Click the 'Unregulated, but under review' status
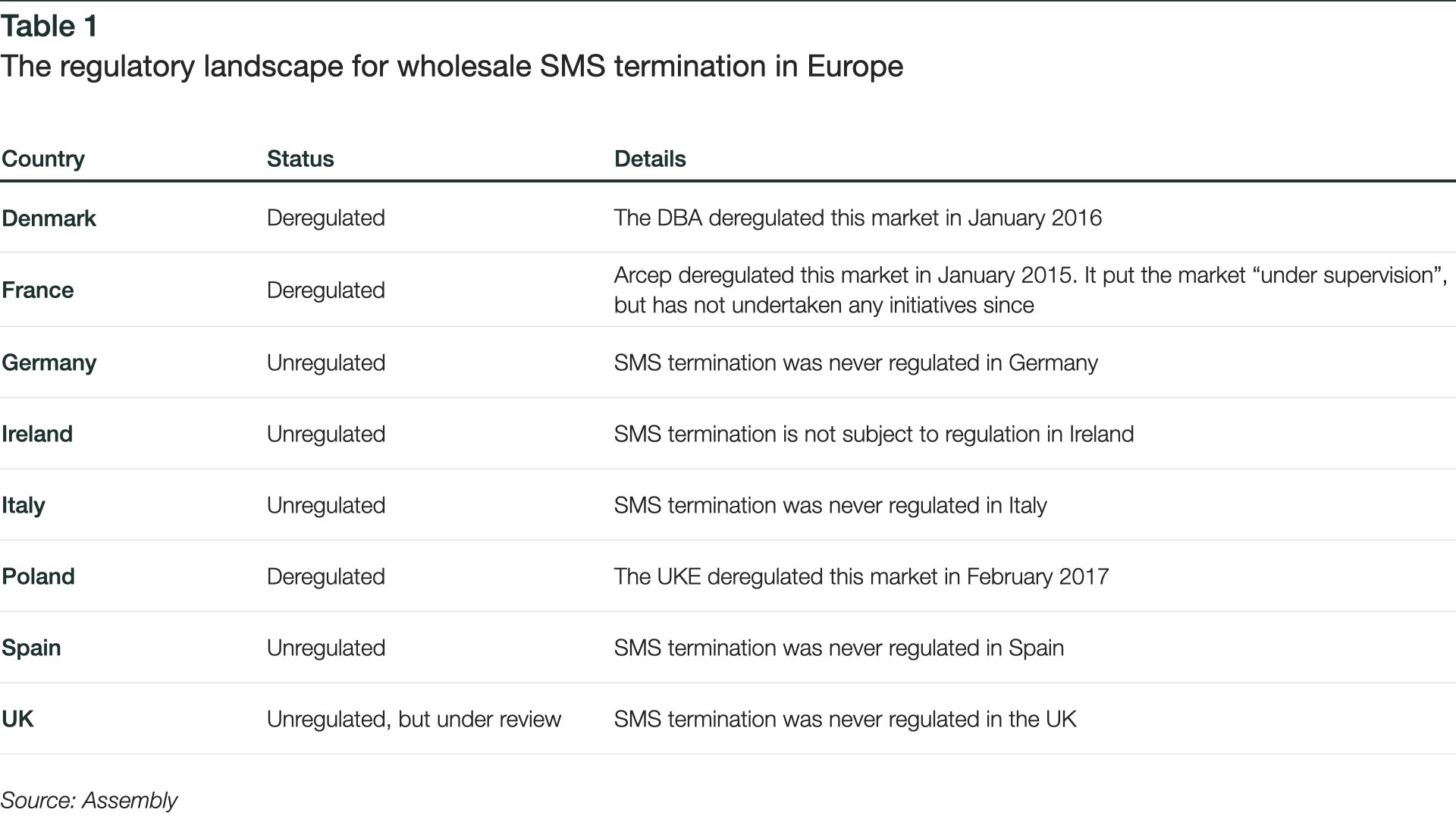Image resolution: width=1456 pixels, height=819 pixels. 414,719
